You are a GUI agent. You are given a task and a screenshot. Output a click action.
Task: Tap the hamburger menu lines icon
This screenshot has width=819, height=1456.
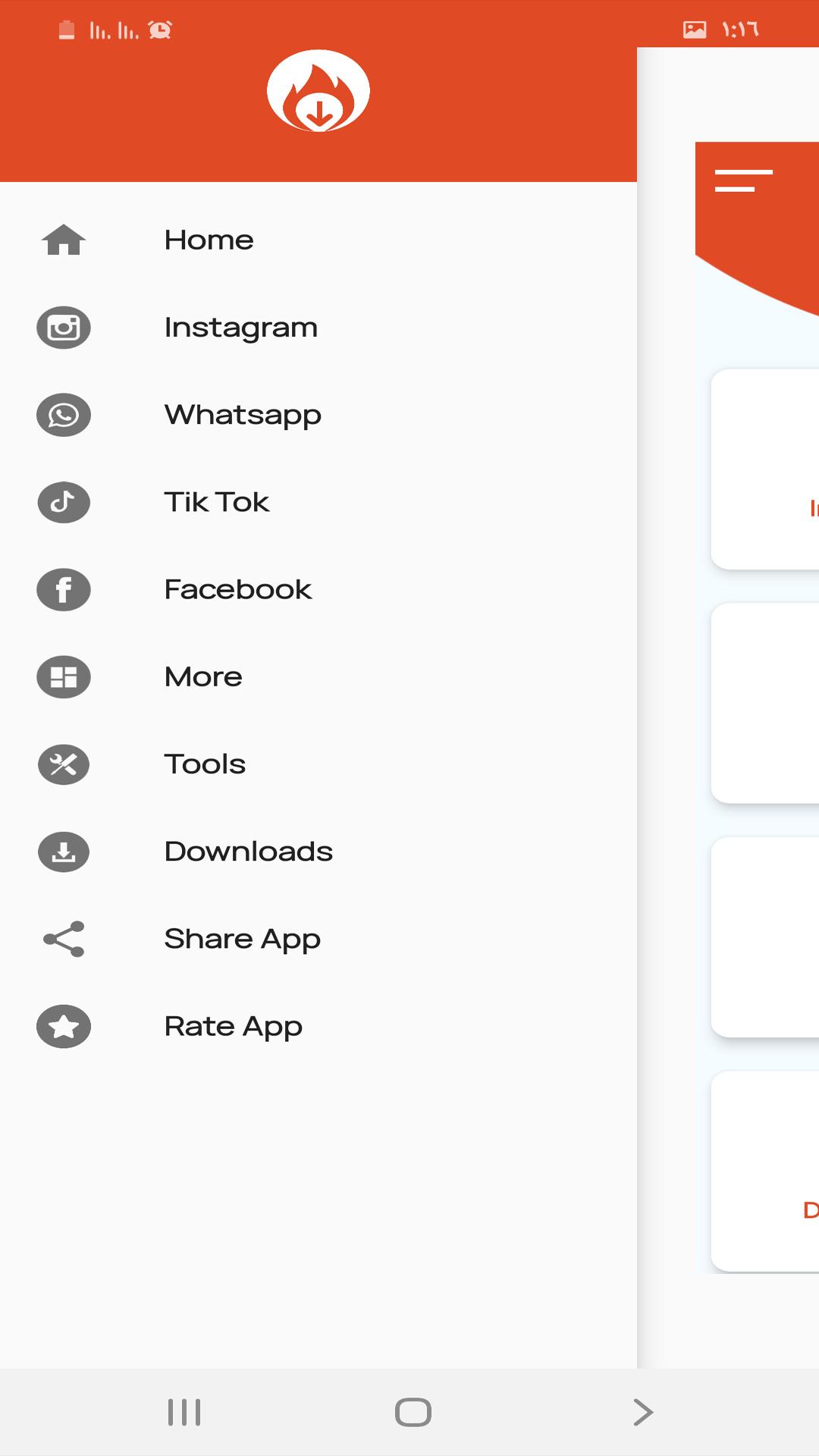click(x=743, y=180)
